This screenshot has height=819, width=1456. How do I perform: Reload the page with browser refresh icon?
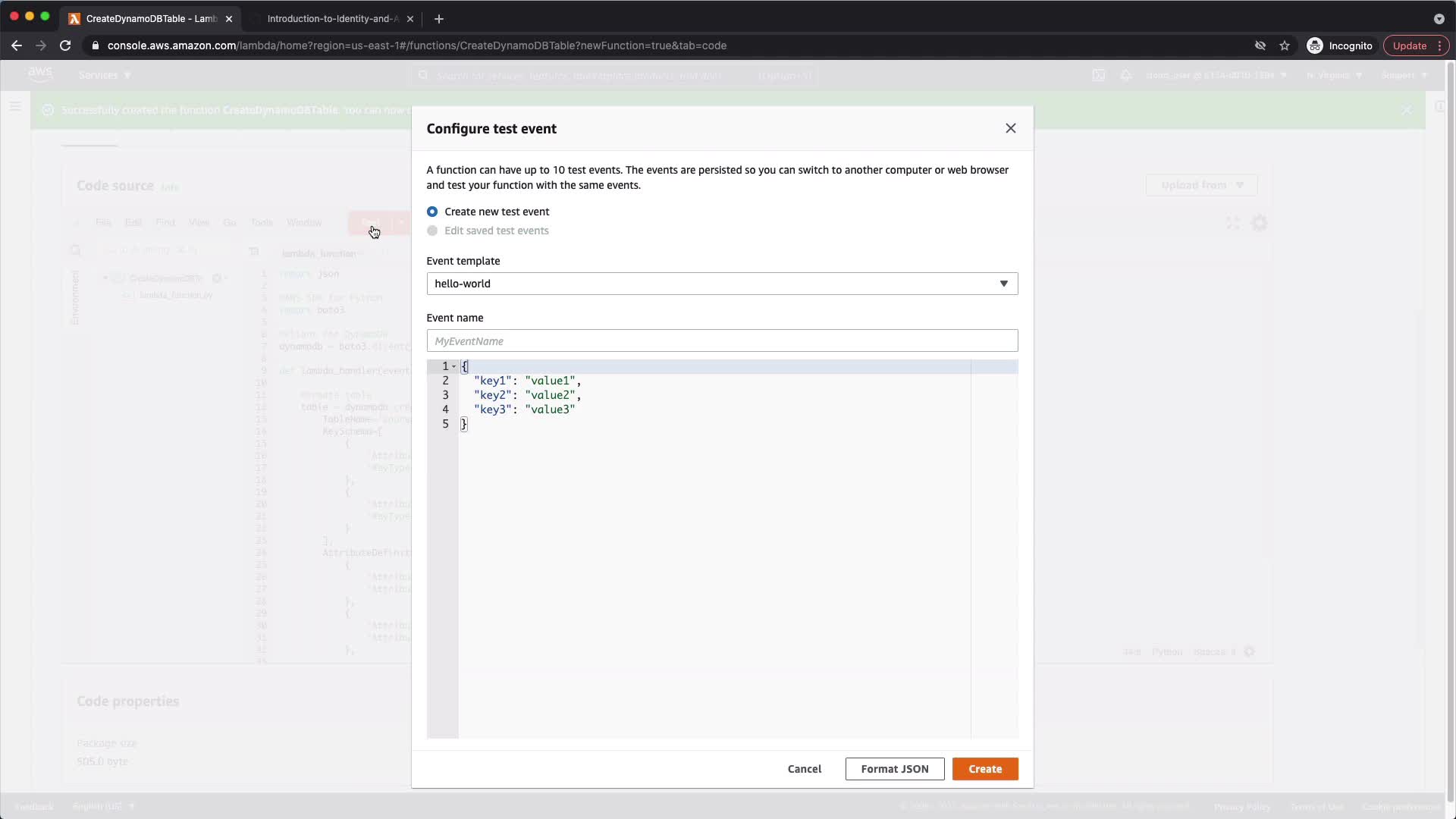65,45
